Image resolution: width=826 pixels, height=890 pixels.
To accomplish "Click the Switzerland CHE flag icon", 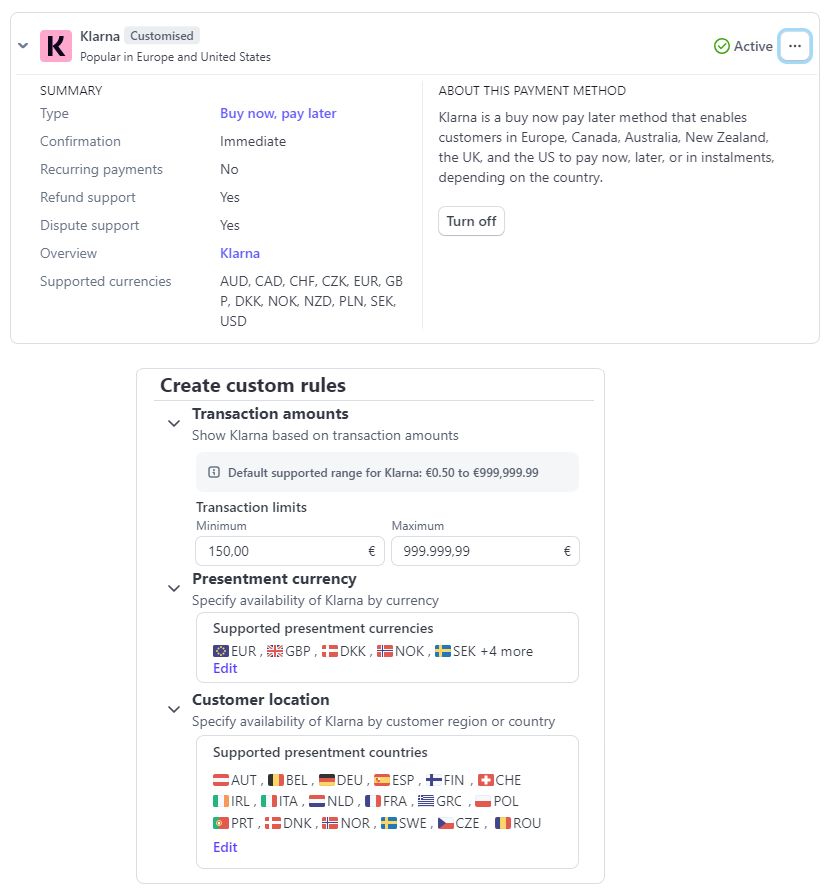I will click(x=486, y=780).
